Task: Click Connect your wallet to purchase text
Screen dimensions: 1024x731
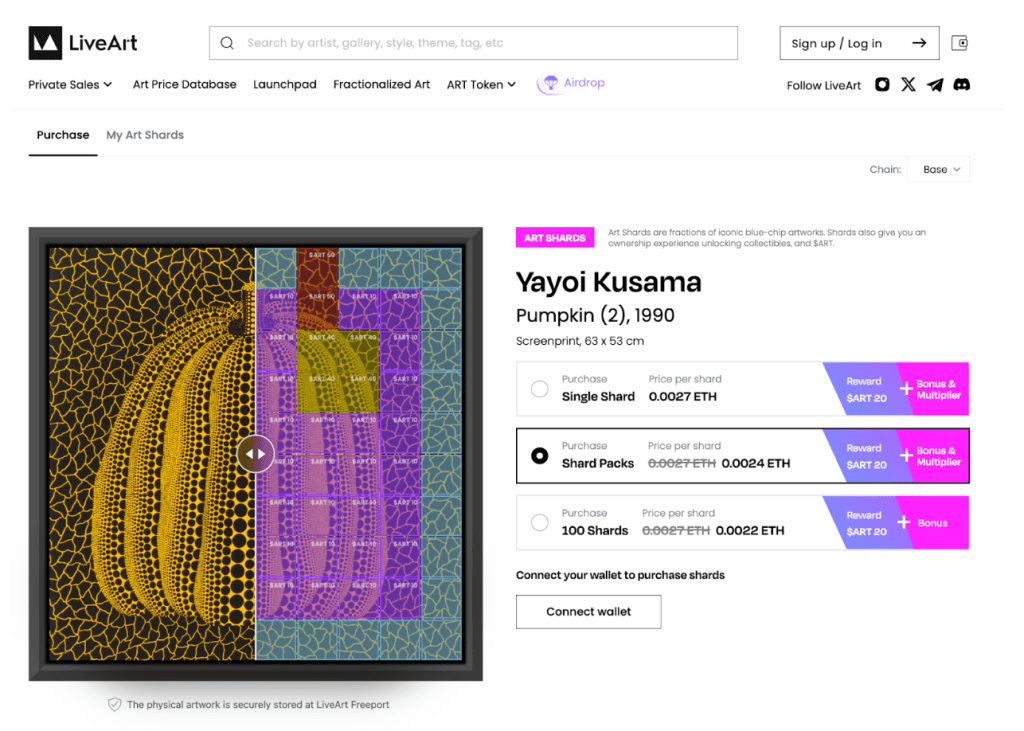Action: (x=620, y=575)
